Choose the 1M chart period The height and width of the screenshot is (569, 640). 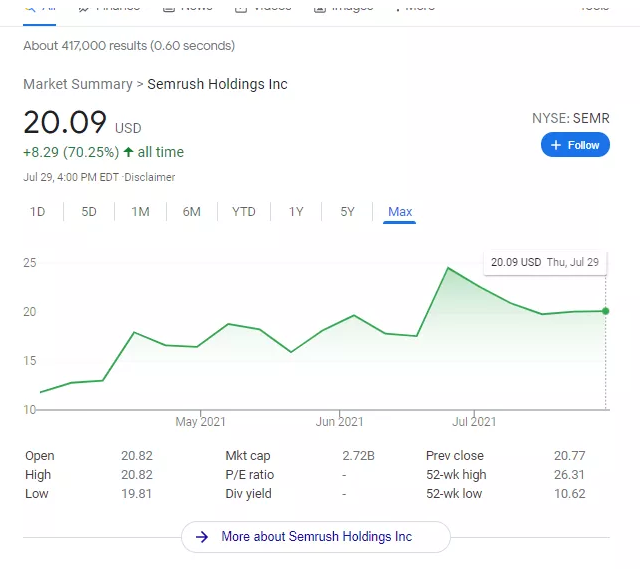pyautogui.click(x=140, y=211)
